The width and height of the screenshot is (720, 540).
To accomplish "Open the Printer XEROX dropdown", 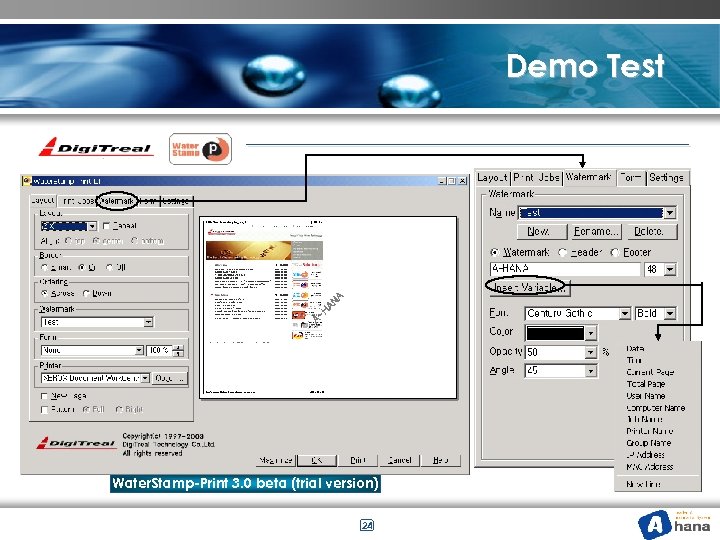I will [x=145, y=378].
